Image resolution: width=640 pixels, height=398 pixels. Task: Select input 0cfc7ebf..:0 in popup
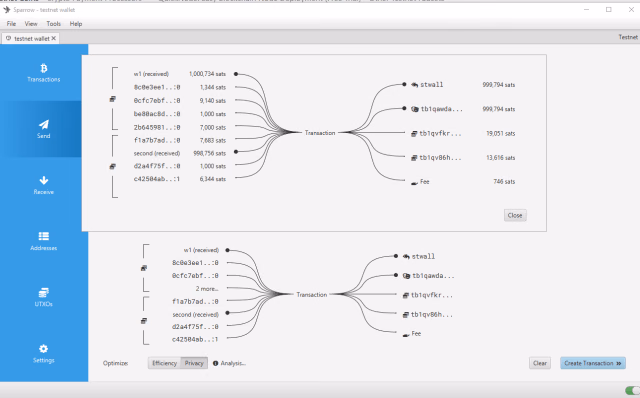157,100
